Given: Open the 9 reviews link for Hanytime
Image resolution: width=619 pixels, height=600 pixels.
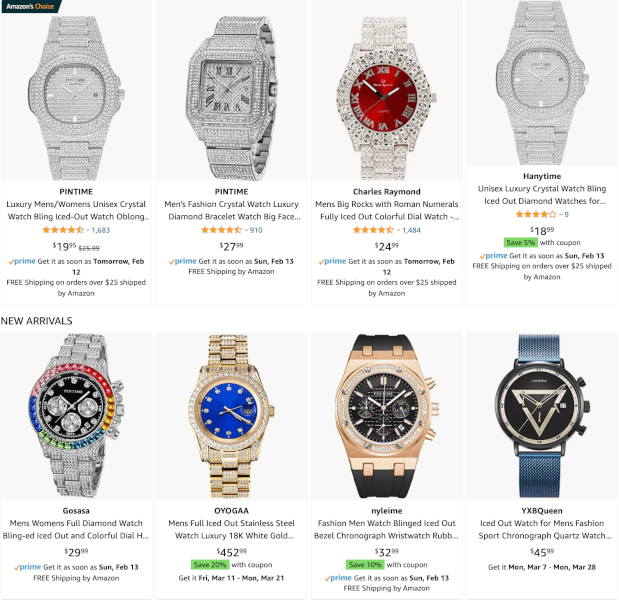Looking at the screenshot, I should click(566, 215).
